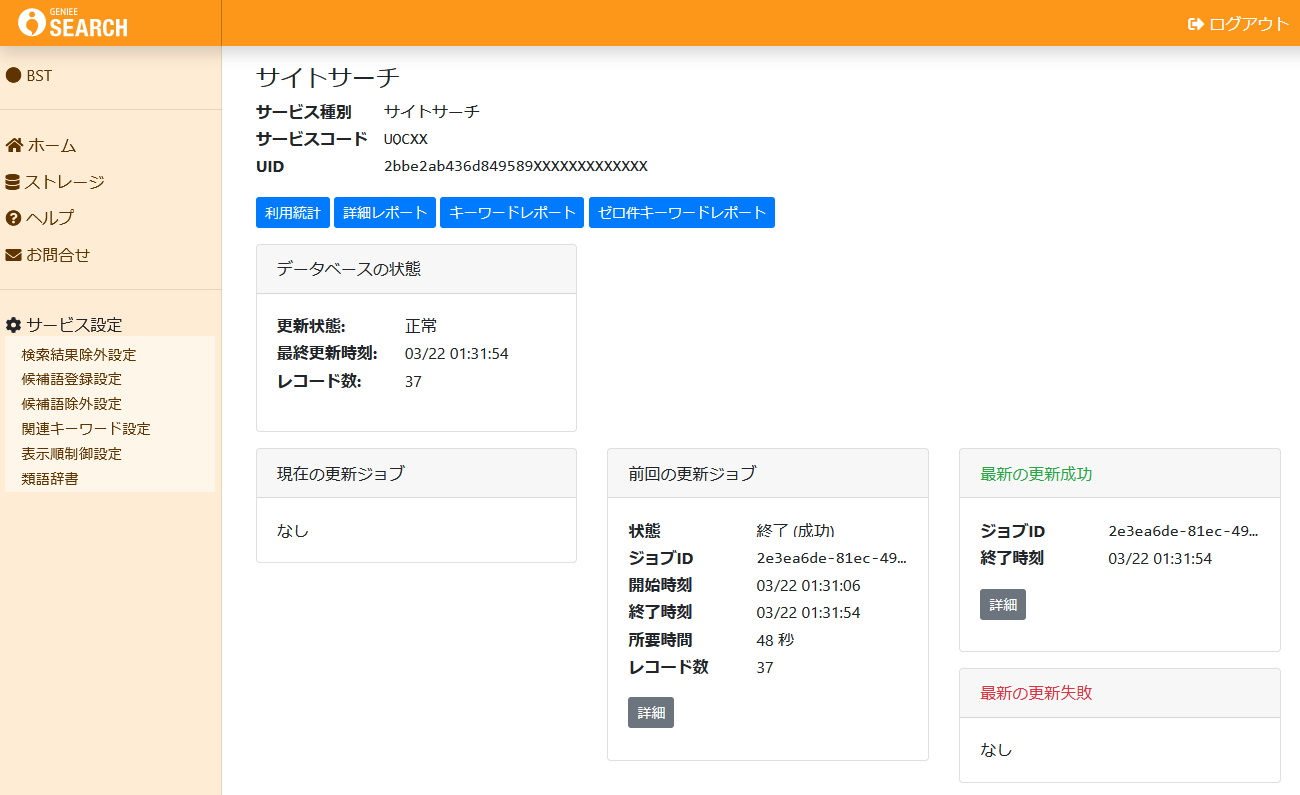Select 候補語登録設定 in the sidebar

pos(72,379)
